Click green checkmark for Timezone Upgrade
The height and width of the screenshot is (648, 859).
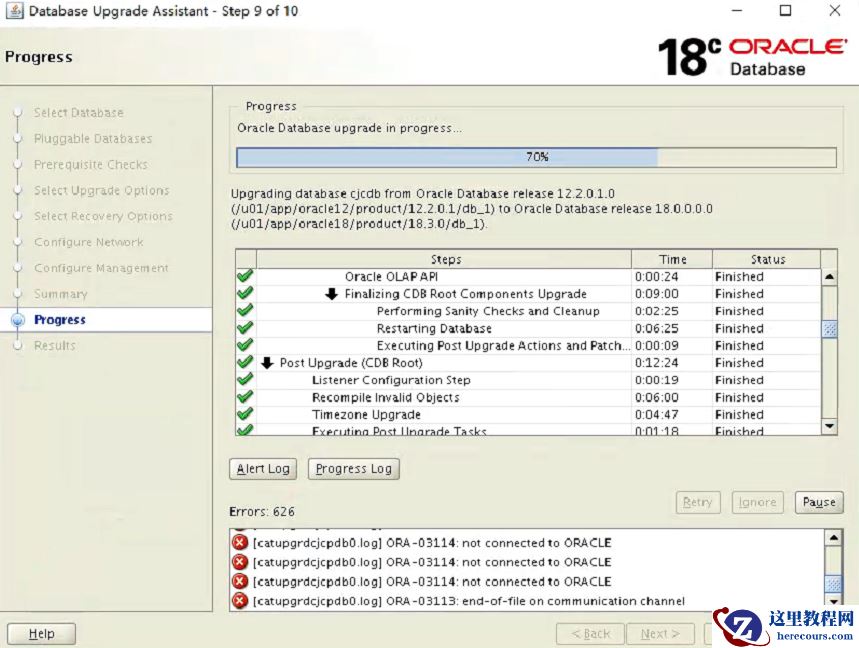point(245,414)
